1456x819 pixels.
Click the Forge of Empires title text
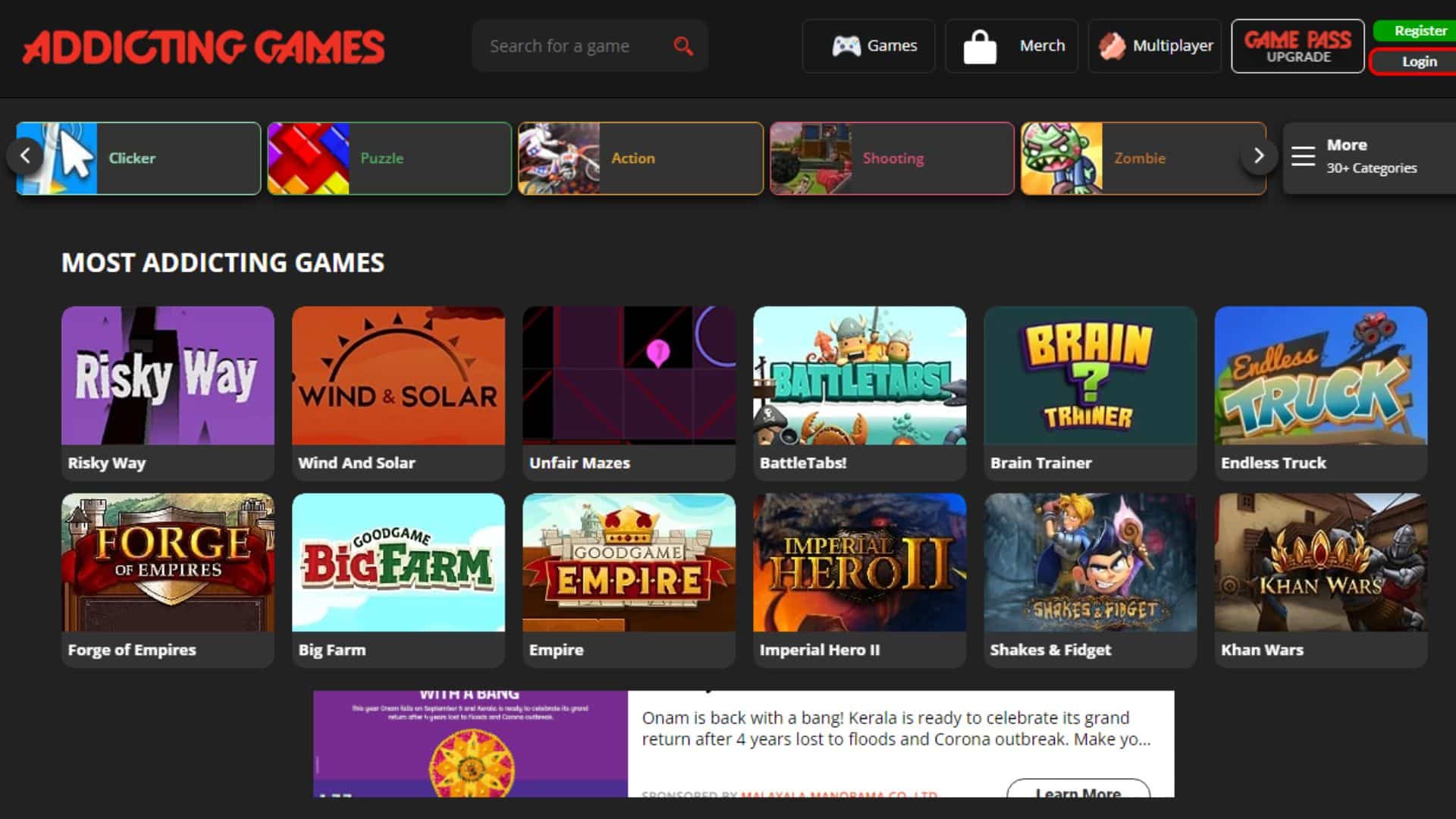[132, 651]
